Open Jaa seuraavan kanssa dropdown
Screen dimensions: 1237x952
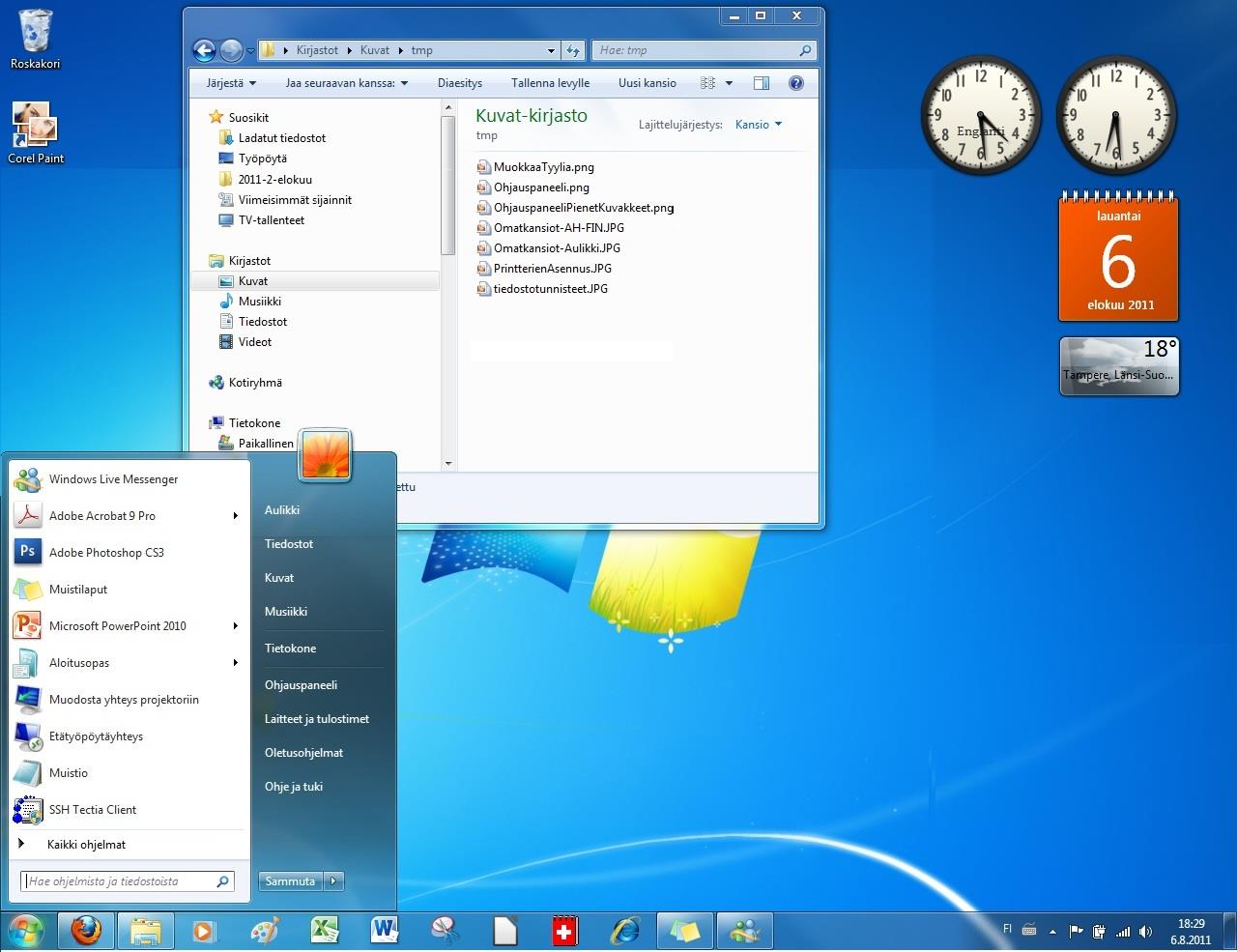point(346,83)
